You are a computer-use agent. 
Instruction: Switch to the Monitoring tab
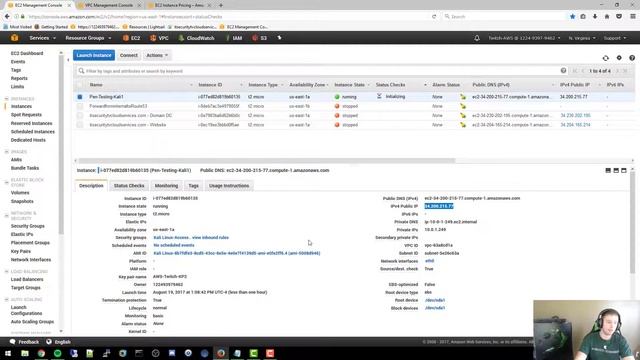[166, 186]
